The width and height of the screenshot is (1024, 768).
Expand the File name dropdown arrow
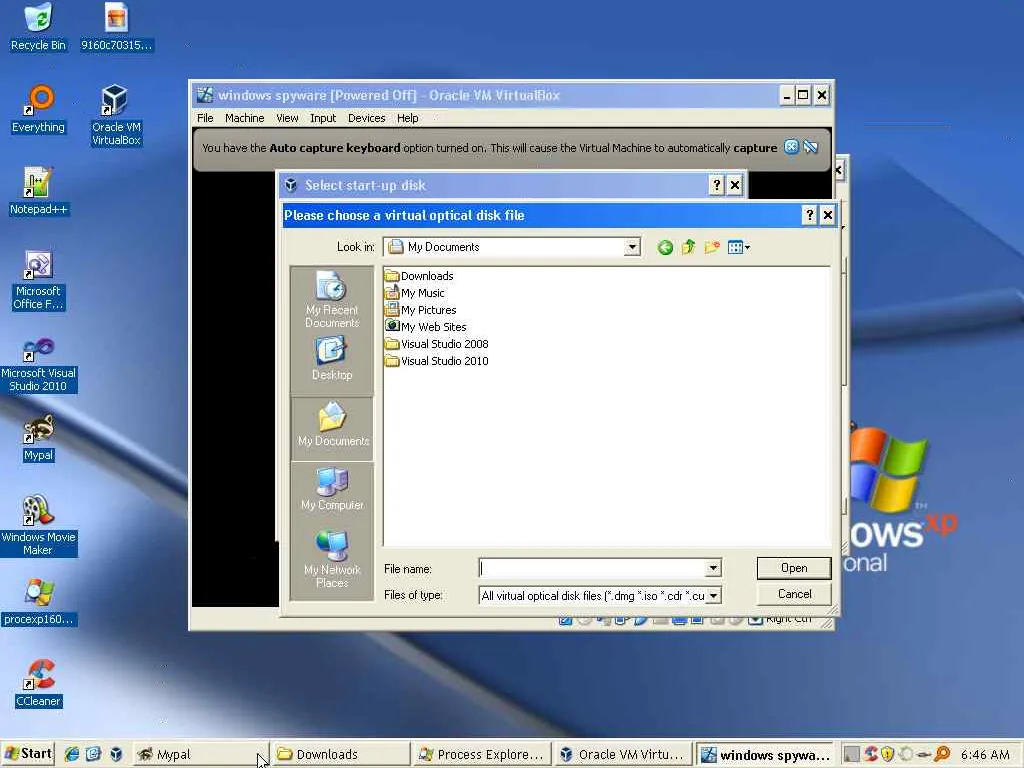point(713,568)
